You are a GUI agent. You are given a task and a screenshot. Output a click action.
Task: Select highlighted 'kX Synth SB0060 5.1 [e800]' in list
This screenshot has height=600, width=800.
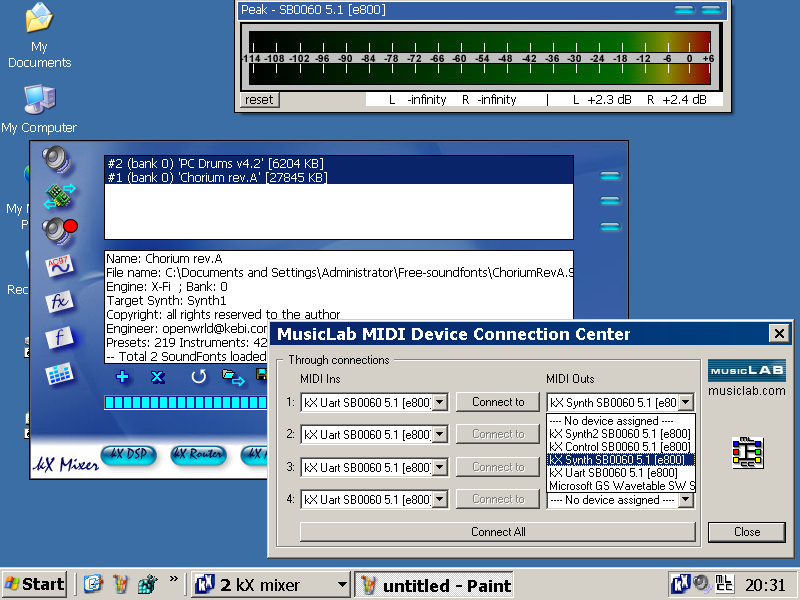click(620, 460)
